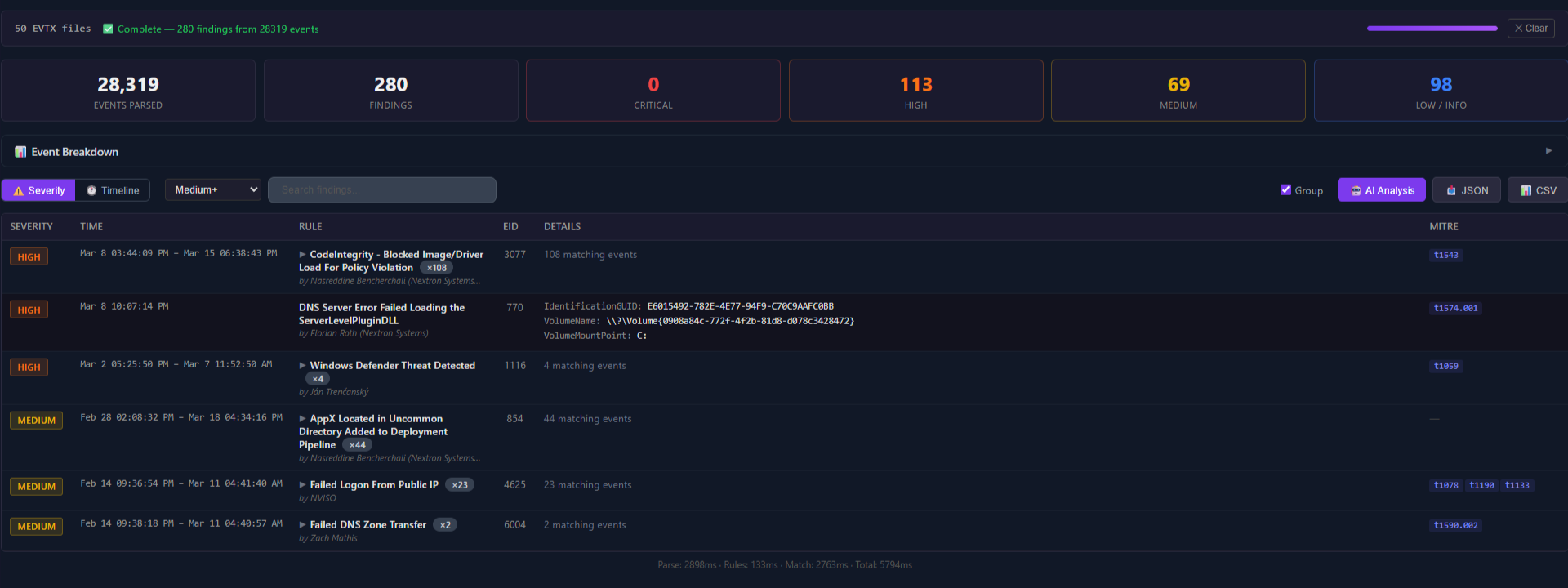Click the Event Breakdown chart icon

20,152
